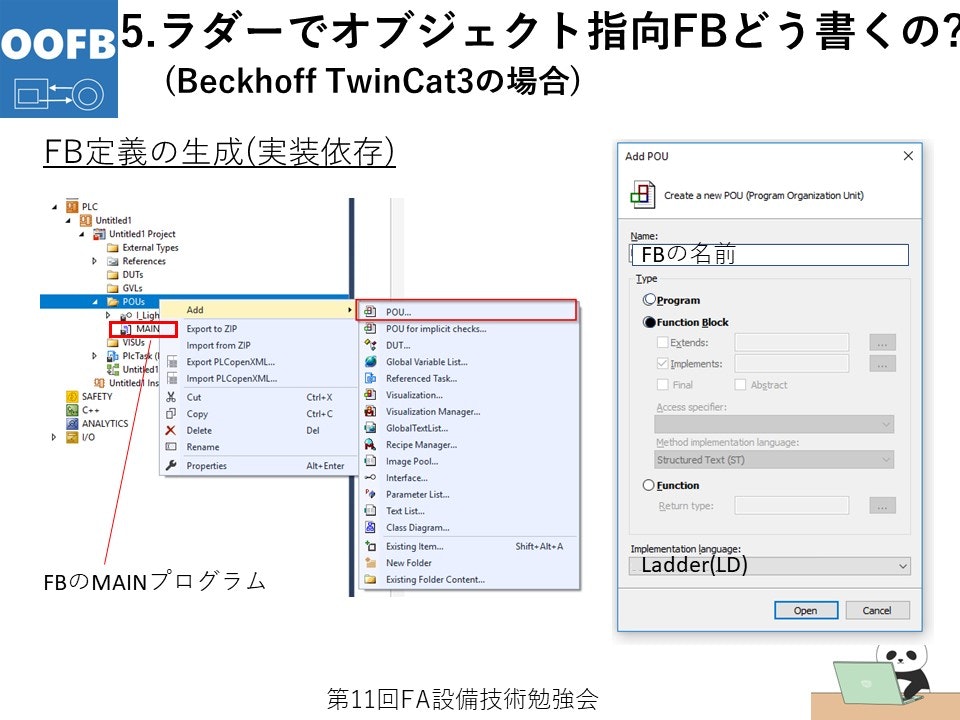Viewport: 960px width, 720px height.
Task: Choose Existing Item... entry
Action: (x=414, y=546)
